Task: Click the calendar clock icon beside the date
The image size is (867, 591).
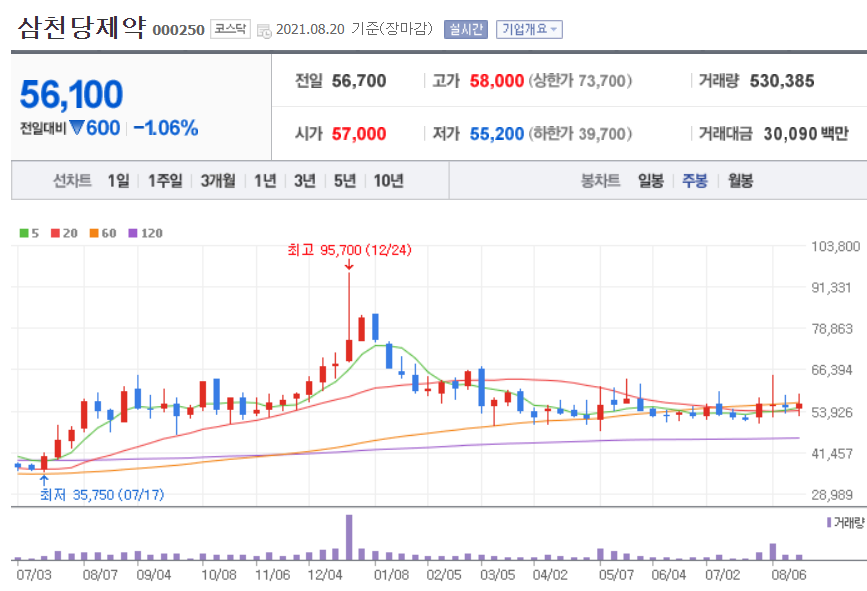Action: (x=264, y=31)
